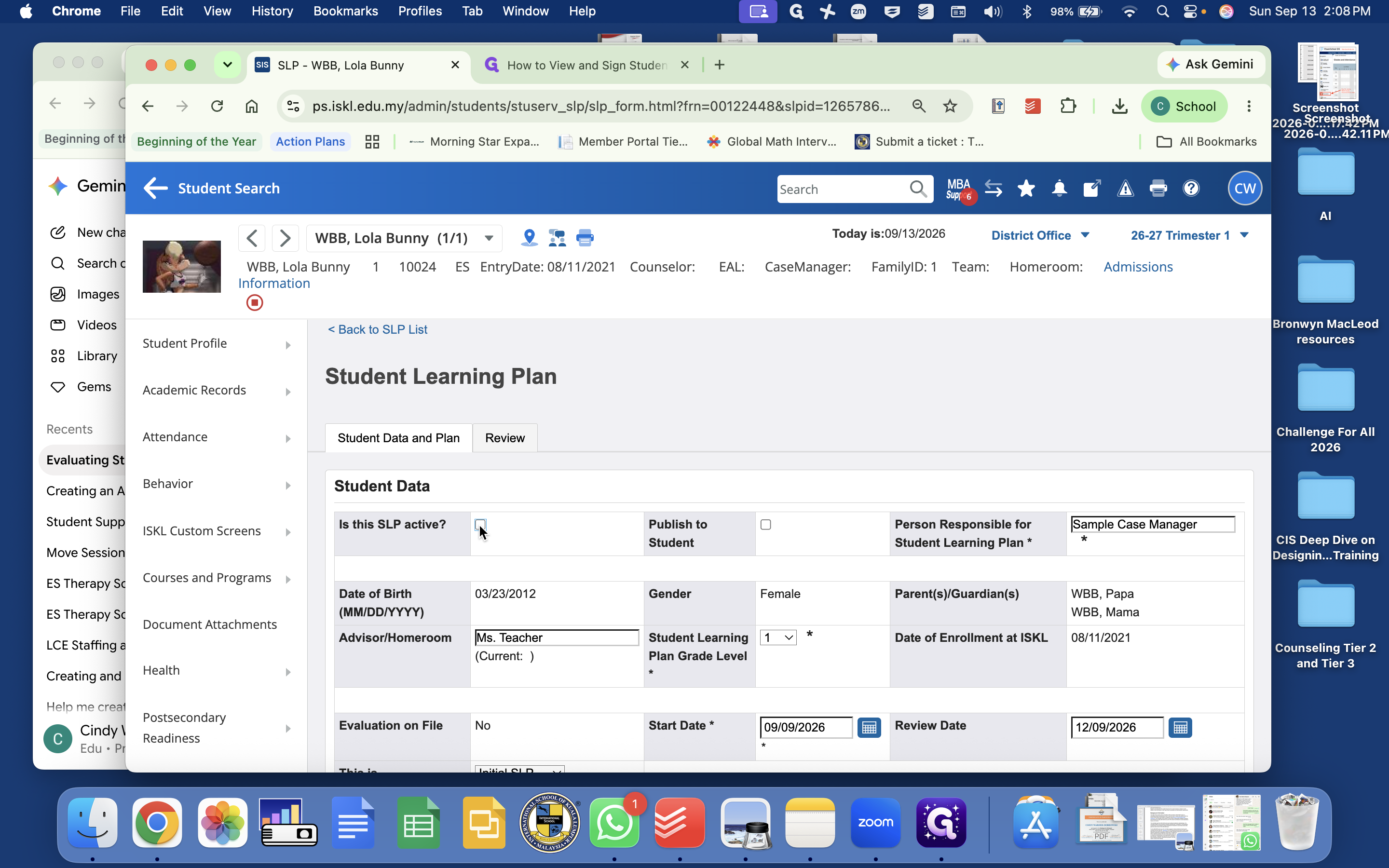
Task: Click the PowerSchool Search field
Action: pos(843,190)
